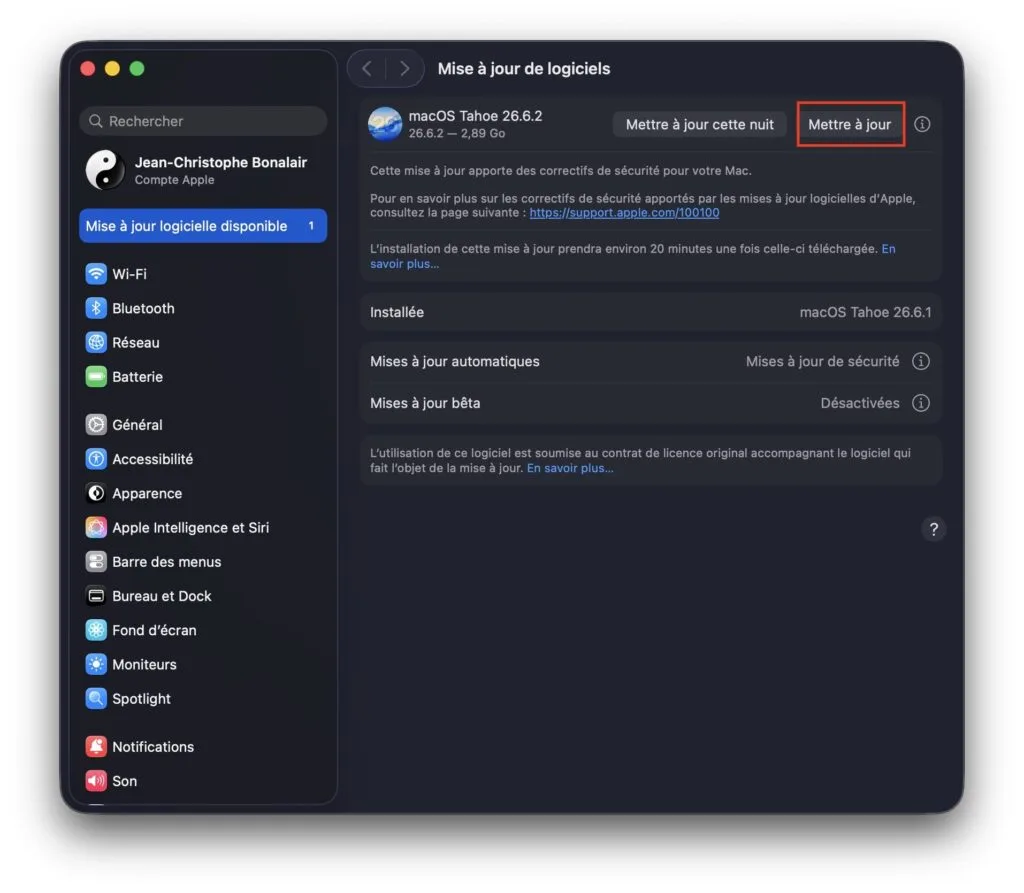Open the support.apple.com/100100 link
1024x893 pixels.
(x=624, y=213)
